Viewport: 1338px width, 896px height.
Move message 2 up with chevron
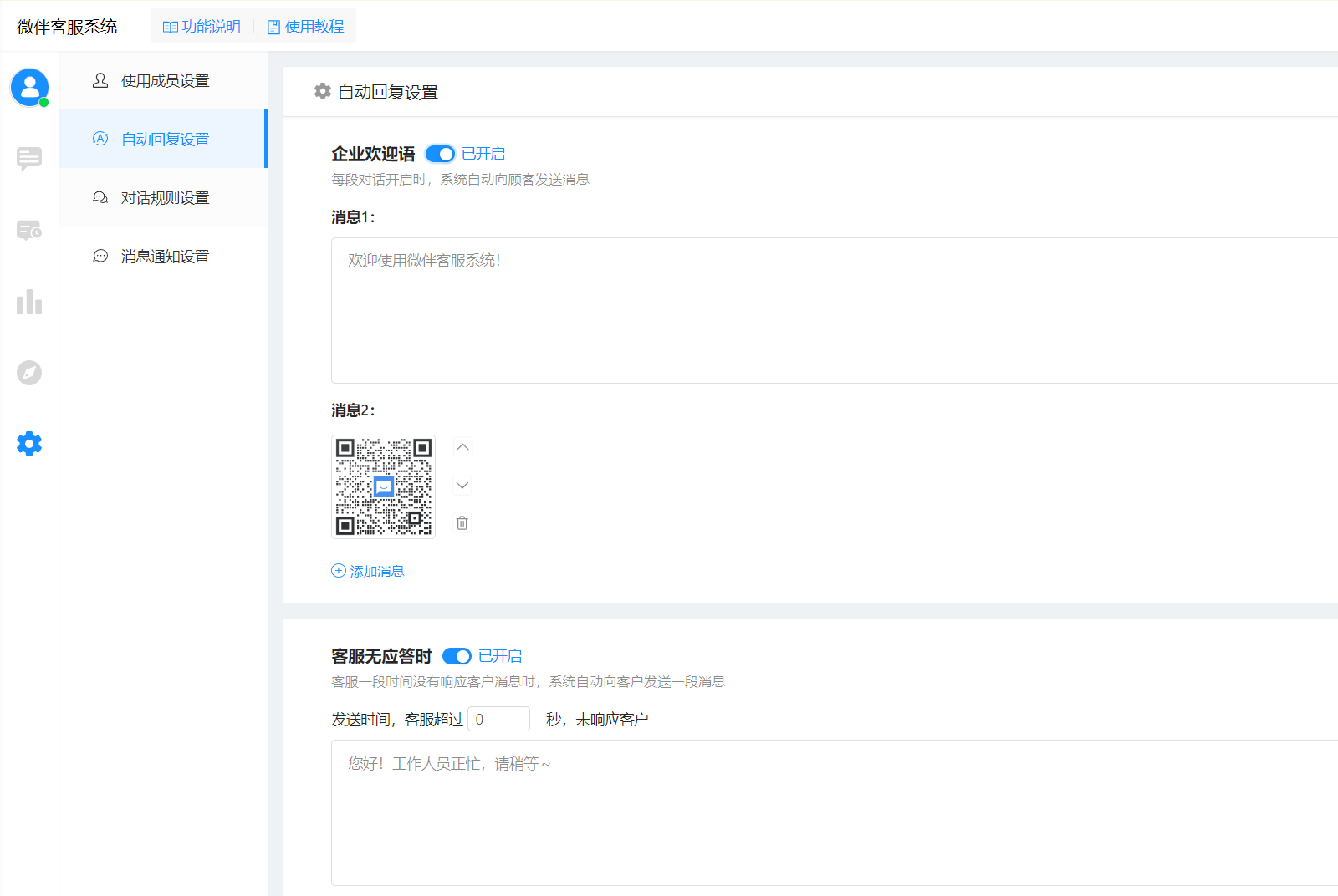tap(462, 447)
